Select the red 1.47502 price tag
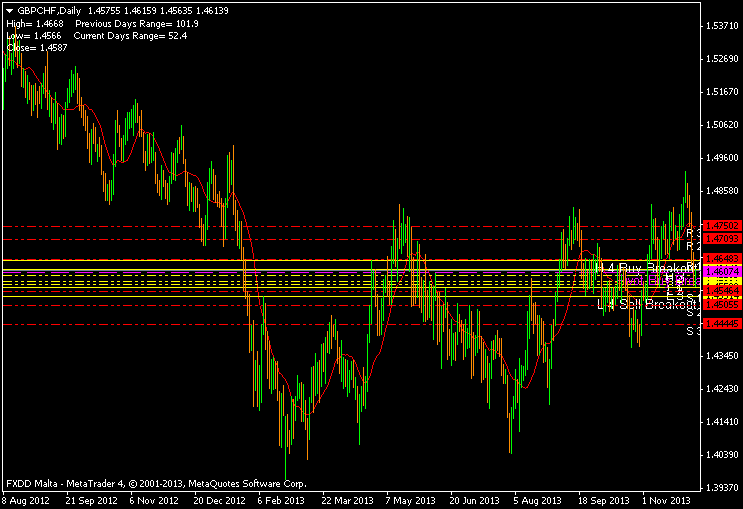Screen dimensions: 743x509 pos(721,226)
